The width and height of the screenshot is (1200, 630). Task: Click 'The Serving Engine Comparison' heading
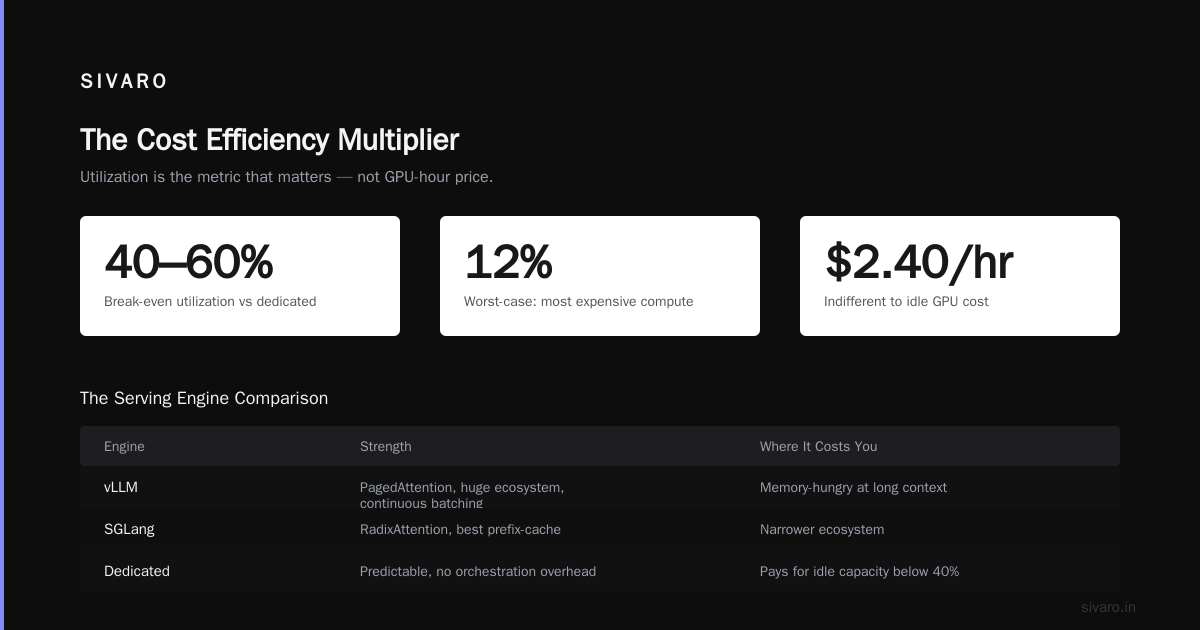204,398
